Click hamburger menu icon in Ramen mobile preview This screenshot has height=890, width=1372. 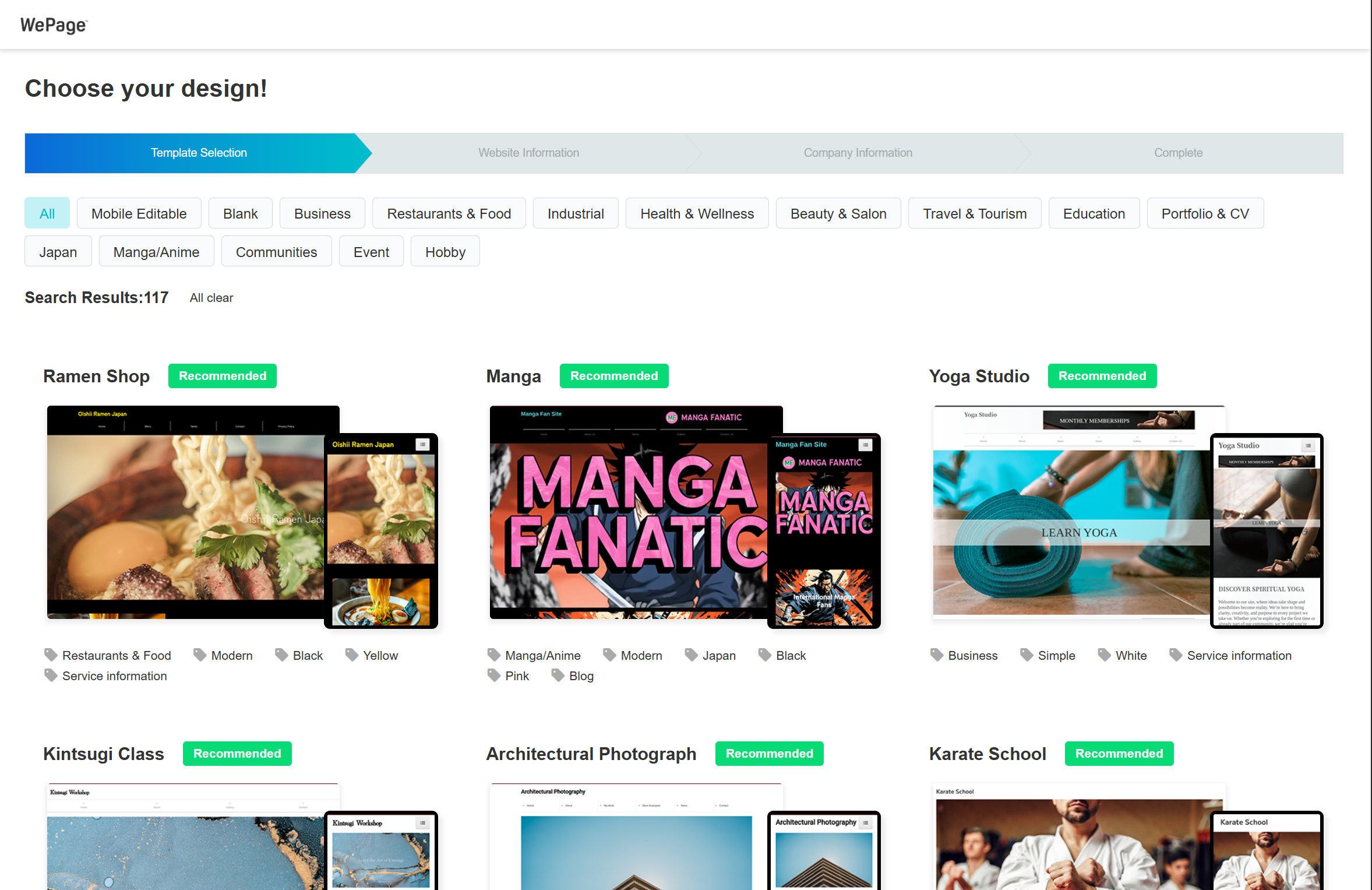(x=422, y=445)
